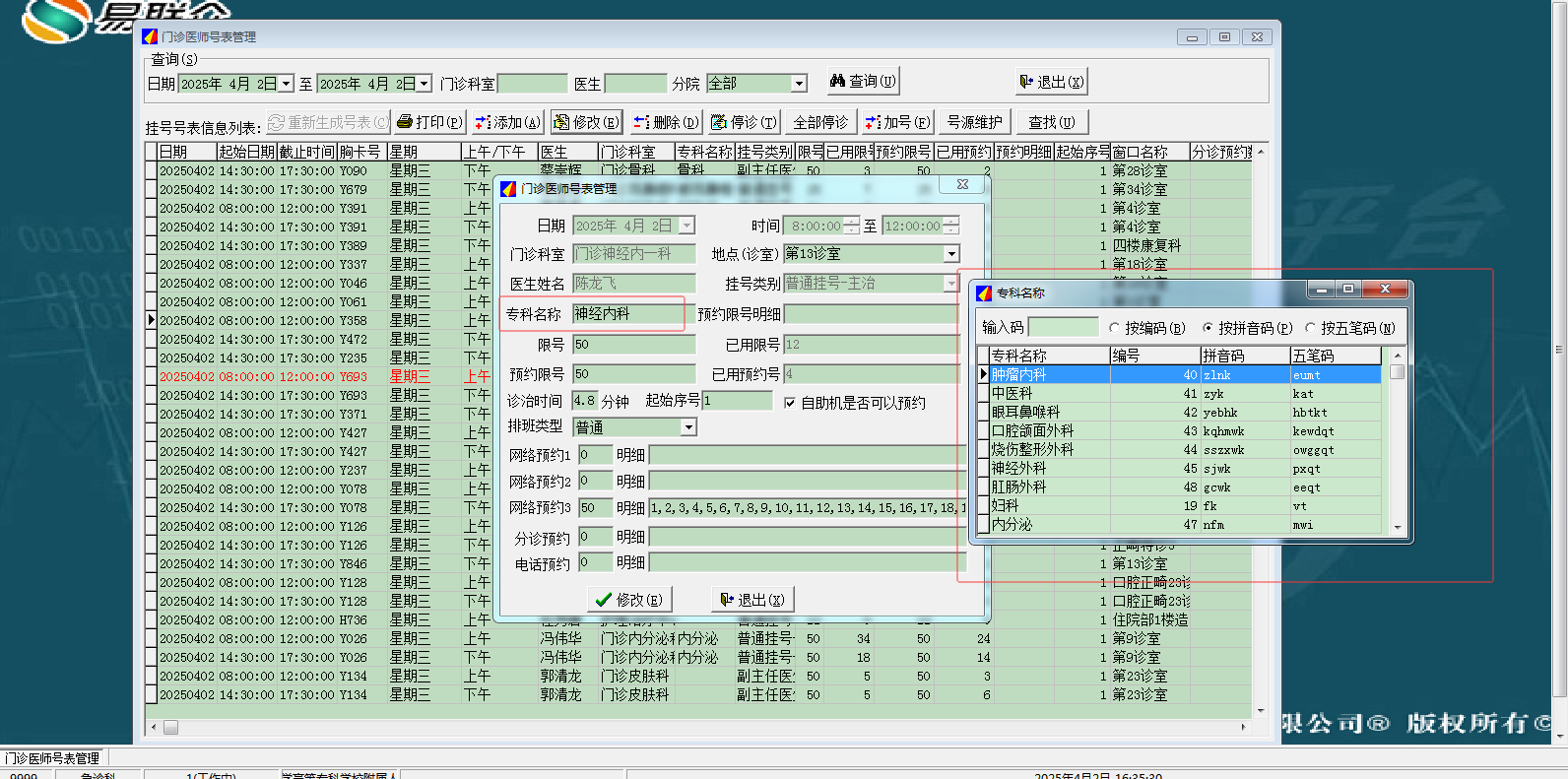This screenshot has height=779, width=1568.
Task: Click the 窗口名称 column header in the main list
Action: (x=1149, y=152)
